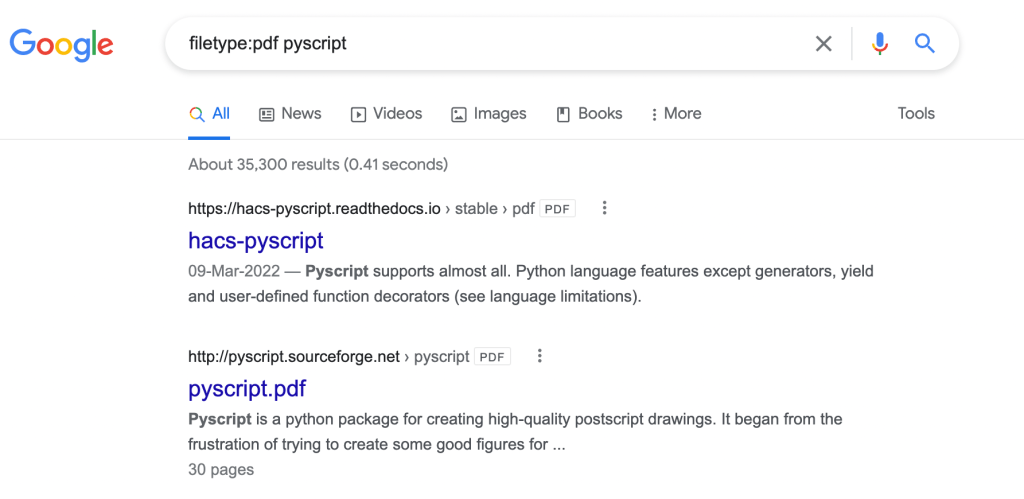Clear the search query with the X icon
Image resolution: width=1024 pixels, height=499 pixels.
823,43
